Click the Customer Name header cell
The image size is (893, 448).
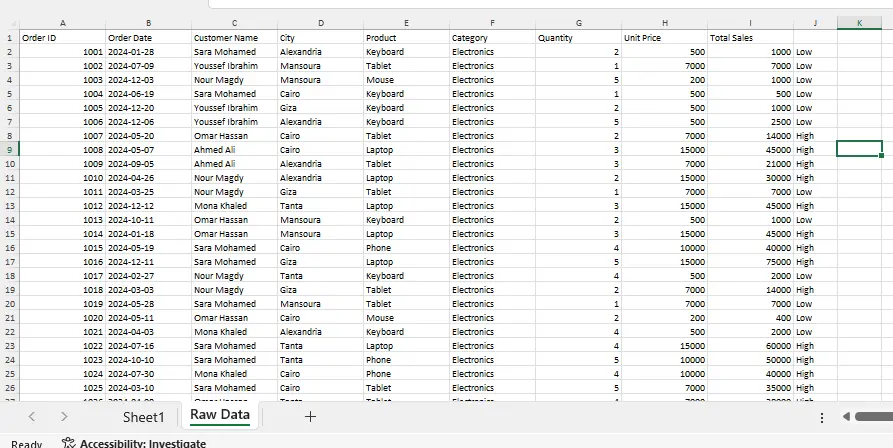tap(235, 38)
